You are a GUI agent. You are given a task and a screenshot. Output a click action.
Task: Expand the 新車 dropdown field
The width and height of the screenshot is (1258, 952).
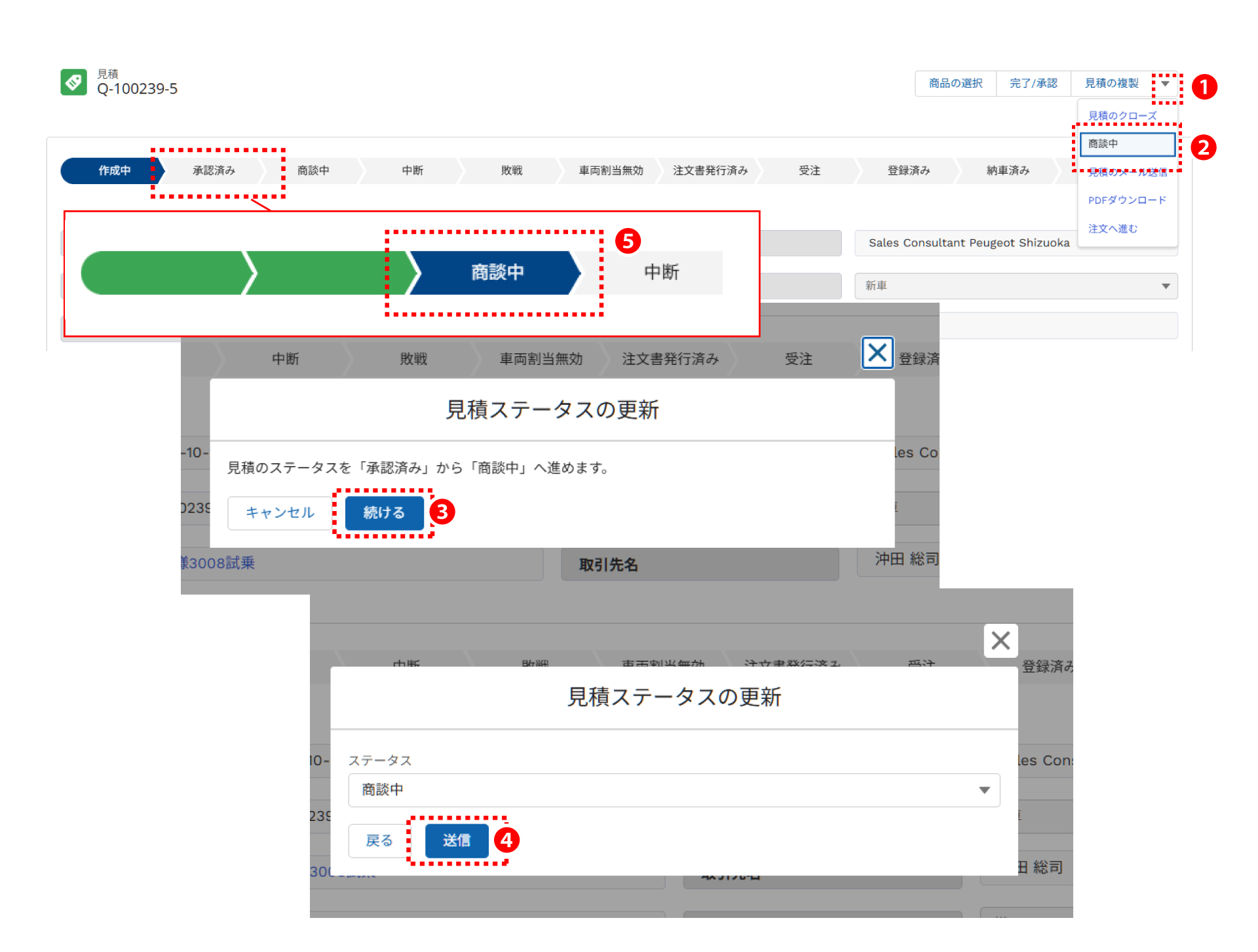1016,286
